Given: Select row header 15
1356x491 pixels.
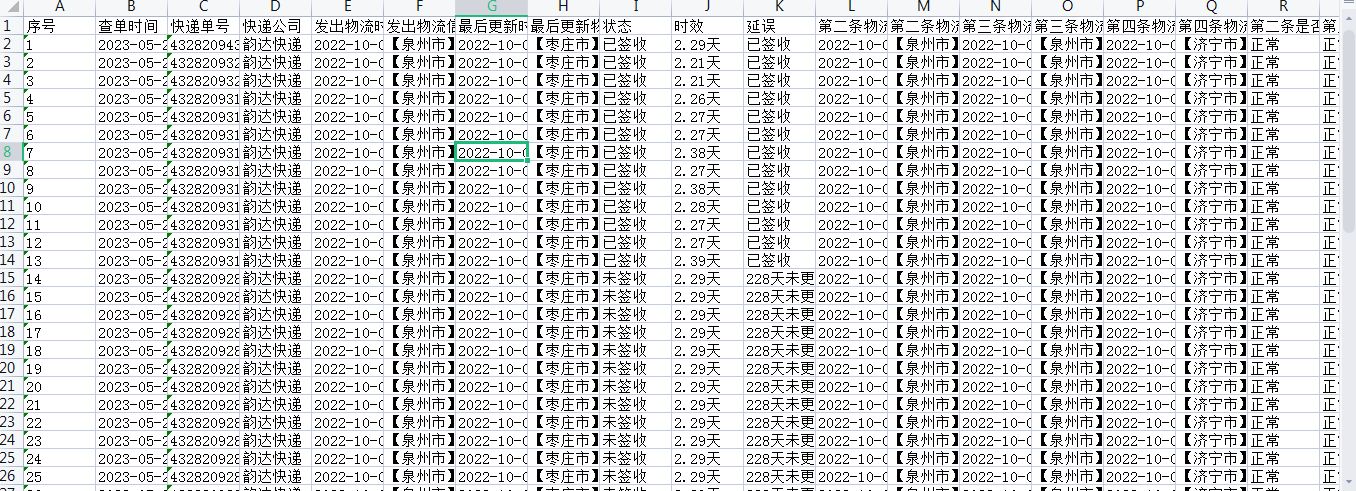Looking at the screenshot, I should tap(12, 278).
